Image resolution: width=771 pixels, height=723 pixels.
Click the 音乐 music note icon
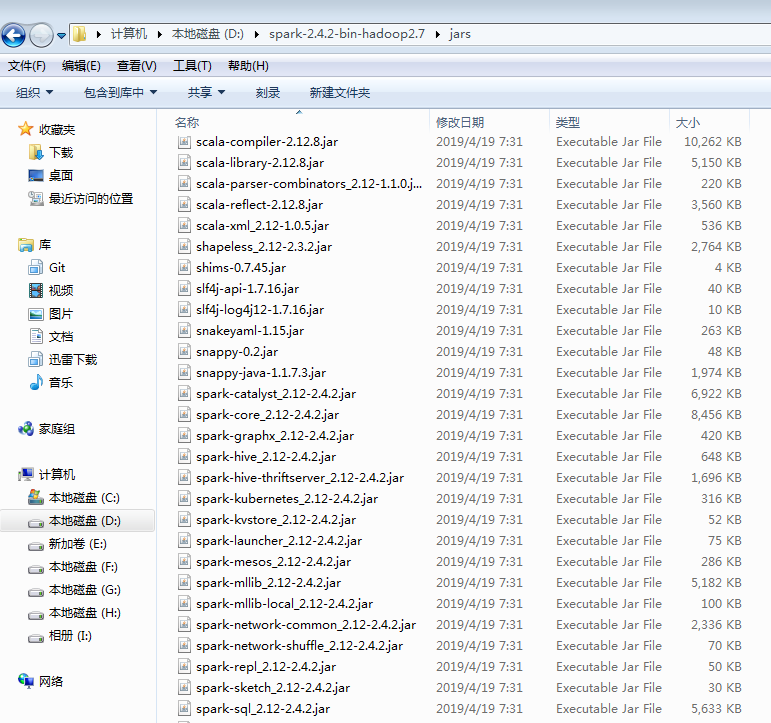pyautogui.click(x=36, y=382)
